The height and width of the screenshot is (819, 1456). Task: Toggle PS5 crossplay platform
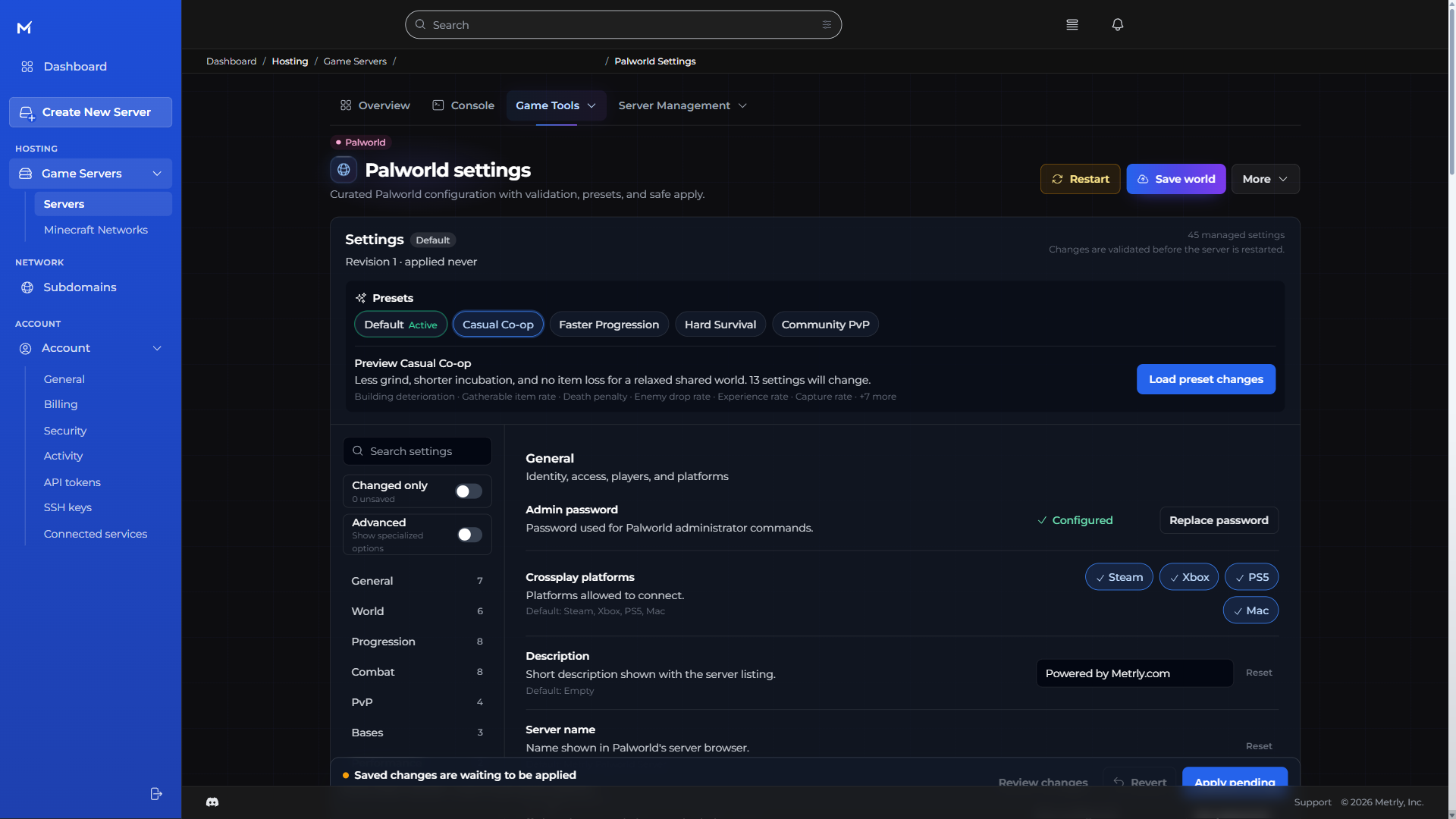[1252, 577]
